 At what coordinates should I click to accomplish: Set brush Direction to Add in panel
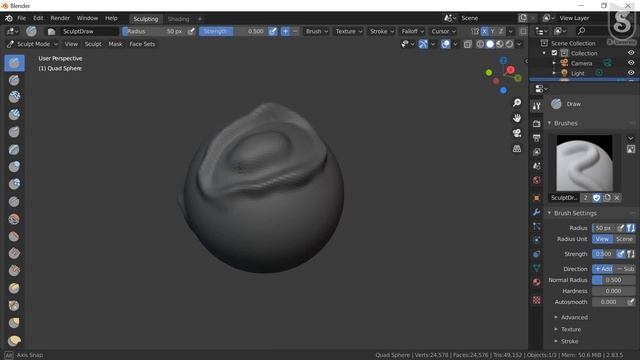pyautogui.click(x=603, y=269)
